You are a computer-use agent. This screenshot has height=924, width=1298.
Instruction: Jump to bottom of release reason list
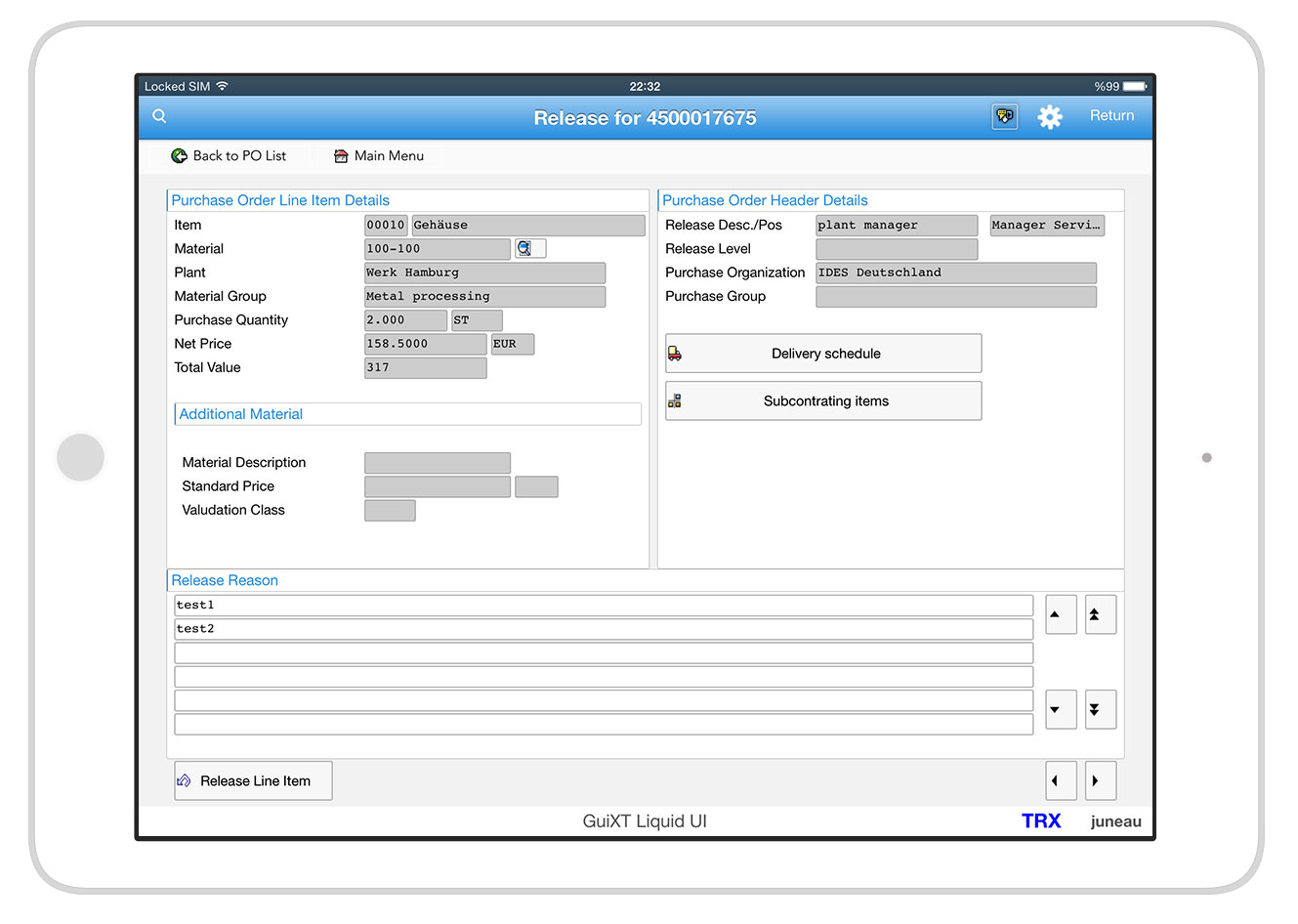coord(1100,710)
